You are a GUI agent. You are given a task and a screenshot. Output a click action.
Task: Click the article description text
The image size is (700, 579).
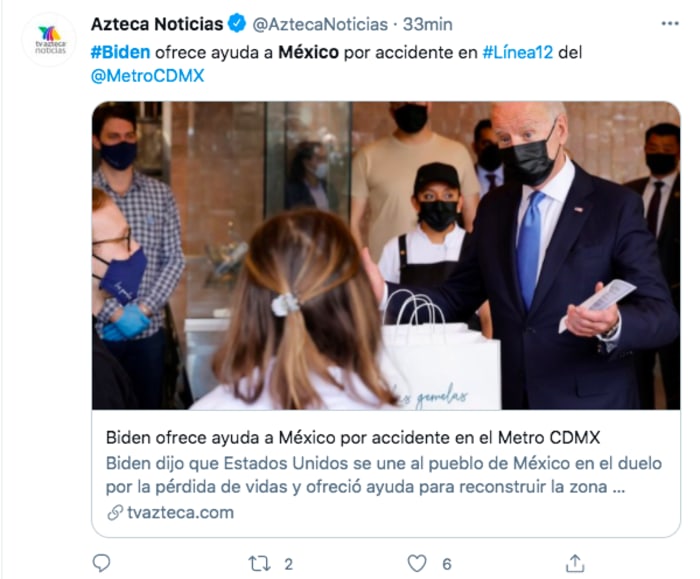coord(383,475)
